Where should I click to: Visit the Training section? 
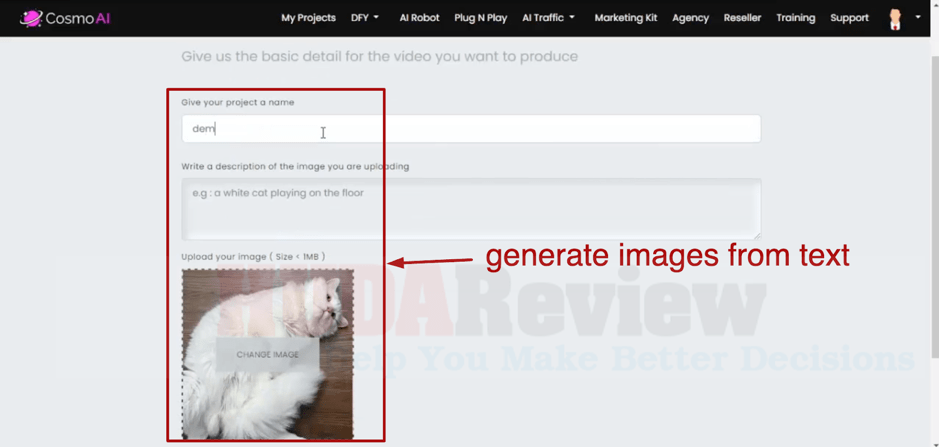click(x=795, y=18)
